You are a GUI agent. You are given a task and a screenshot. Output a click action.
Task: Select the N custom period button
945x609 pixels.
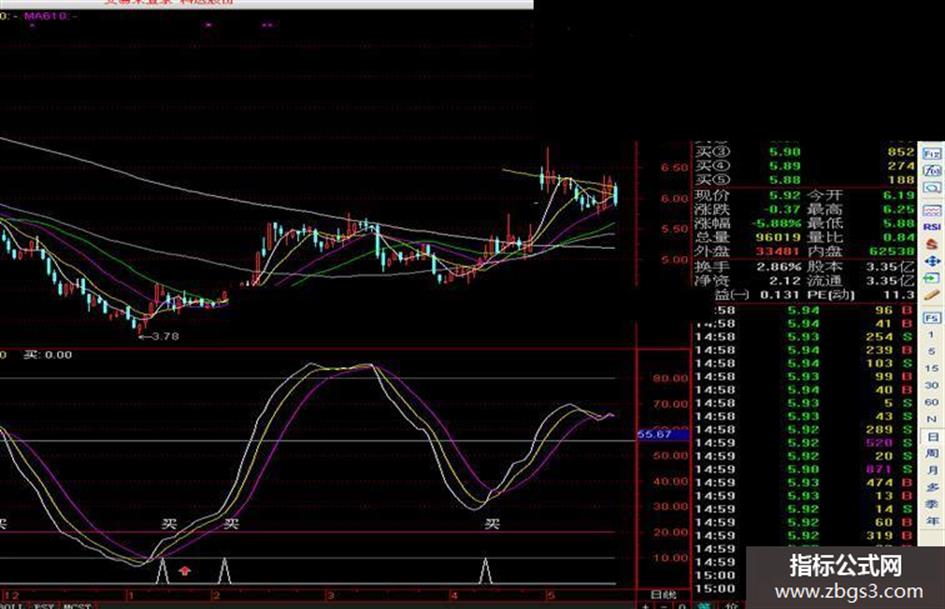932,418
